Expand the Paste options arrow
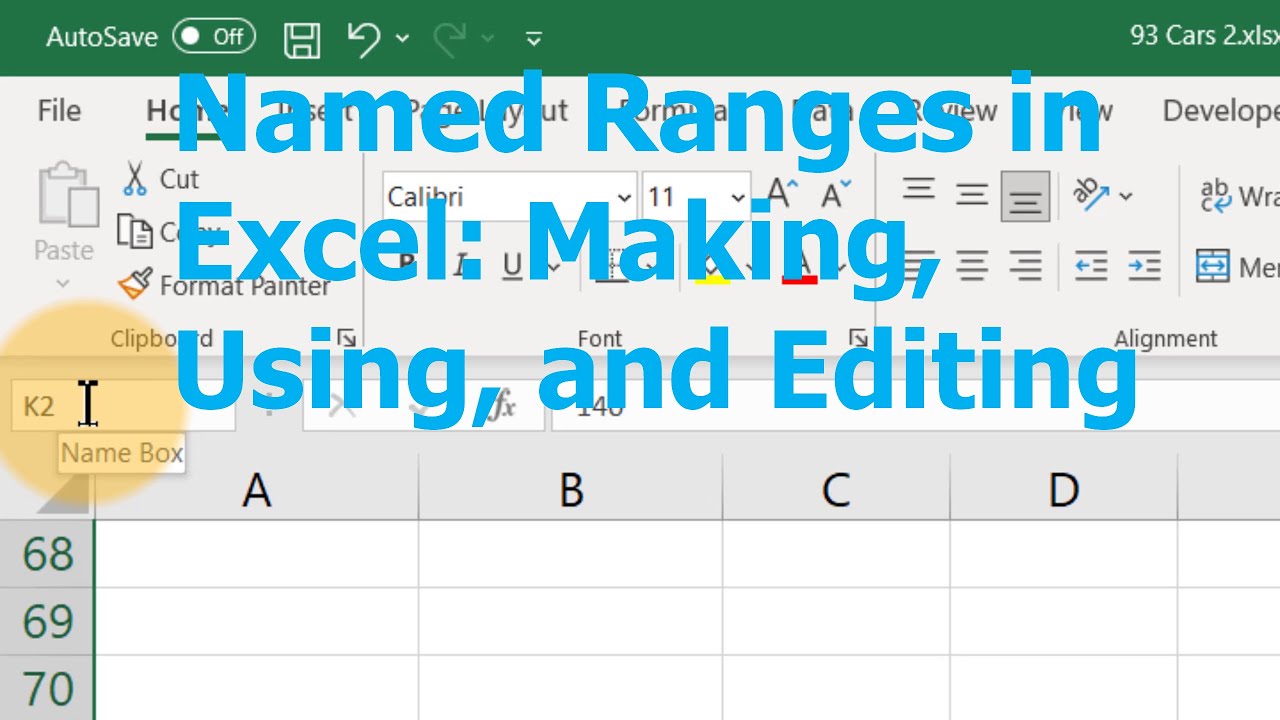 point(64,284)
